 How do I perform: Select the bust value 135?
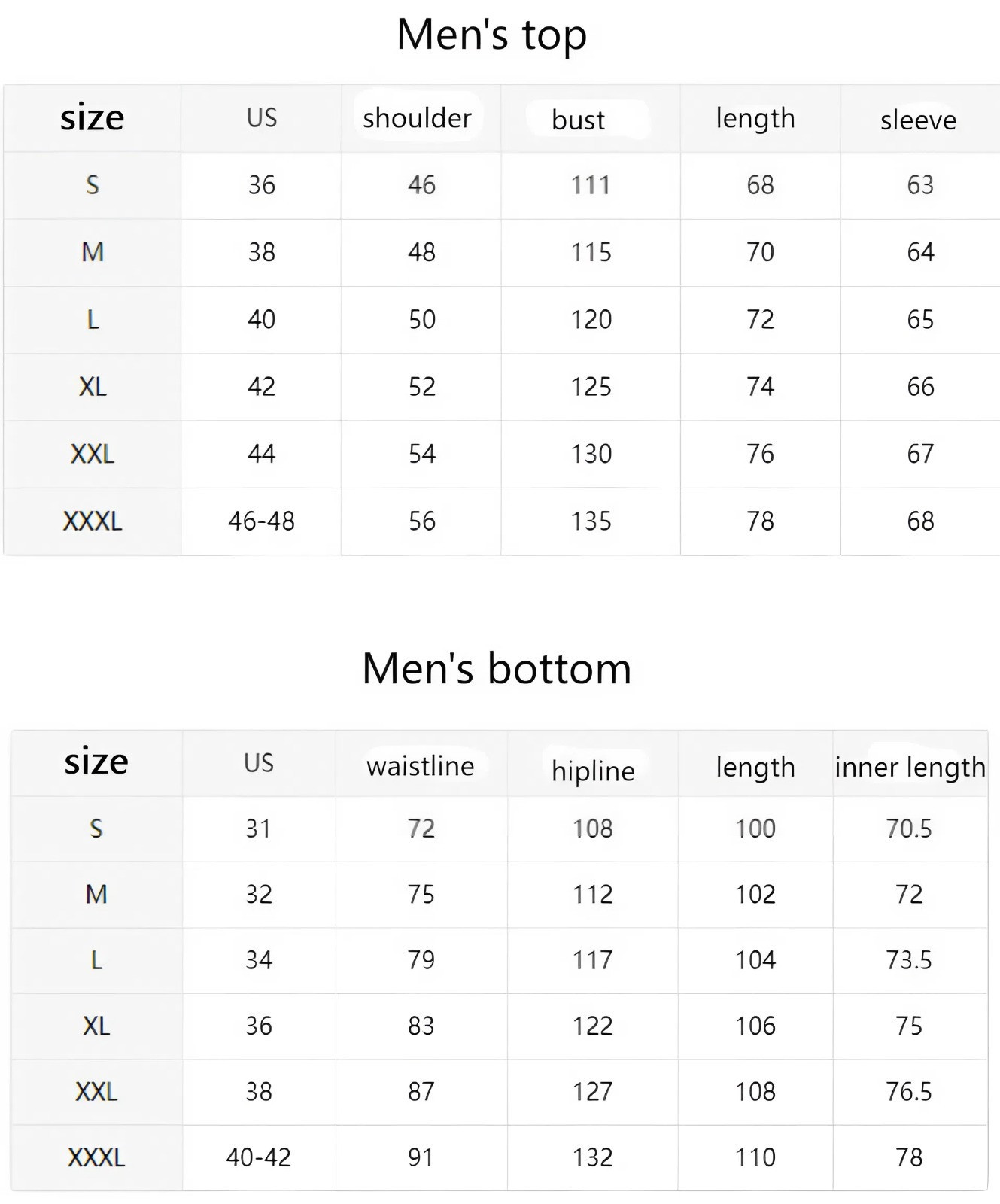[591, 521]
